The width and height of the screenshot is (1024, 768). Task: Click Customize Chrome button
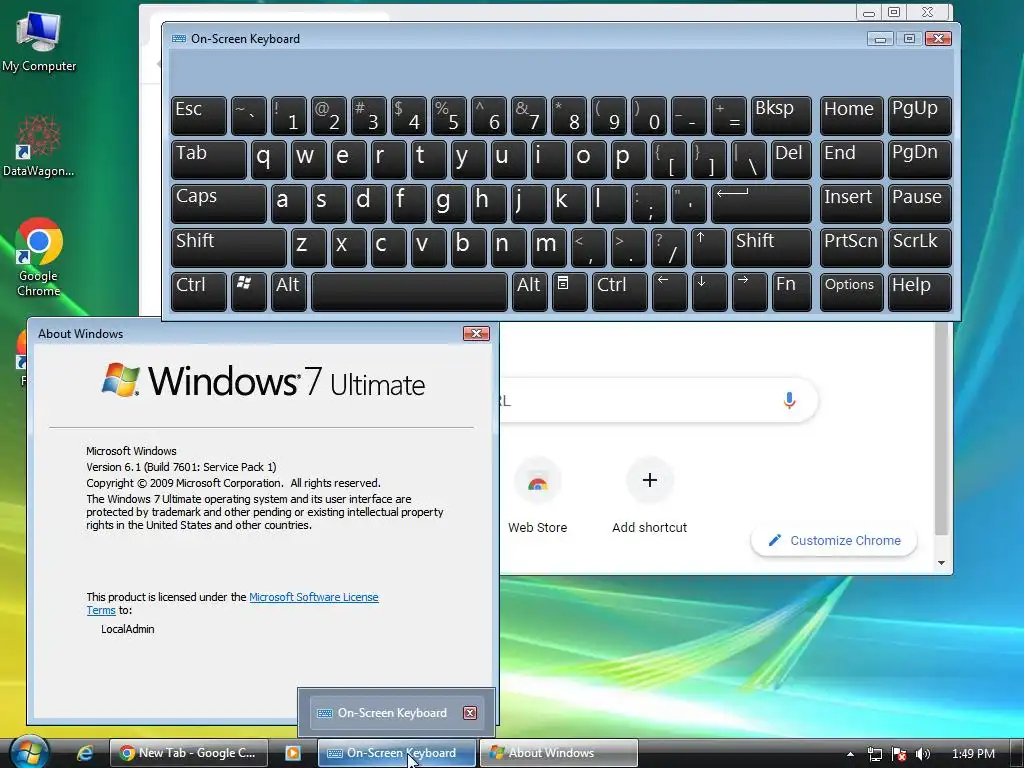[834, 540]
